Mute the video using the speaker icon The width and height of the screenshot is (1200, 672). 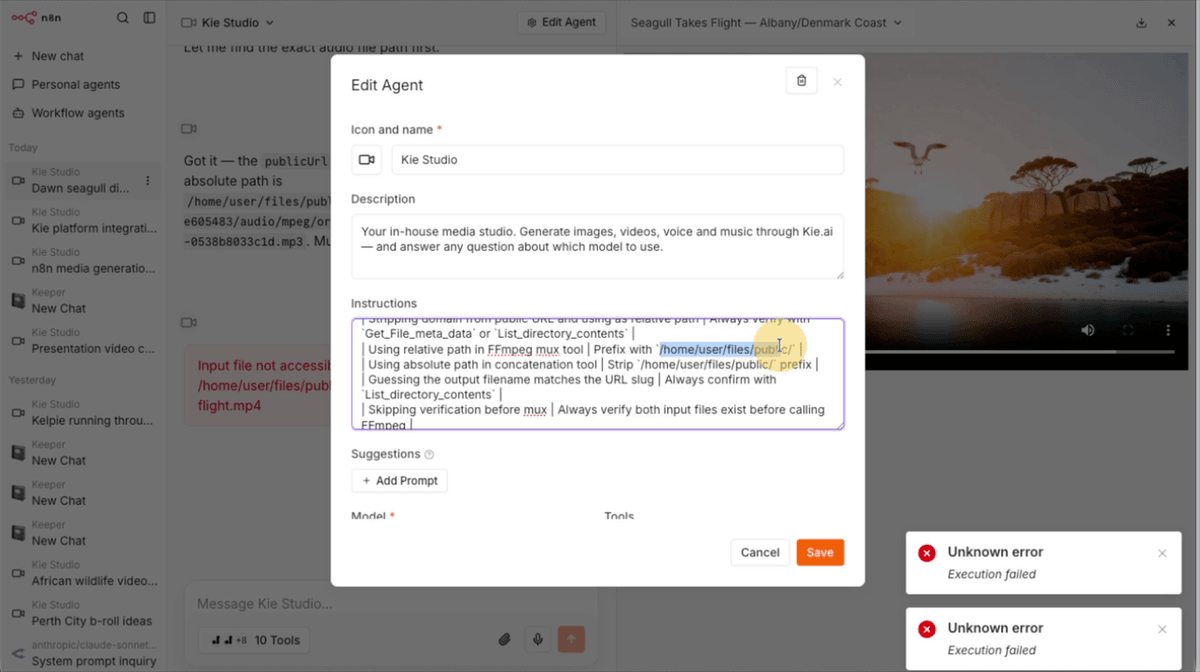click(x=1088, y=330)
